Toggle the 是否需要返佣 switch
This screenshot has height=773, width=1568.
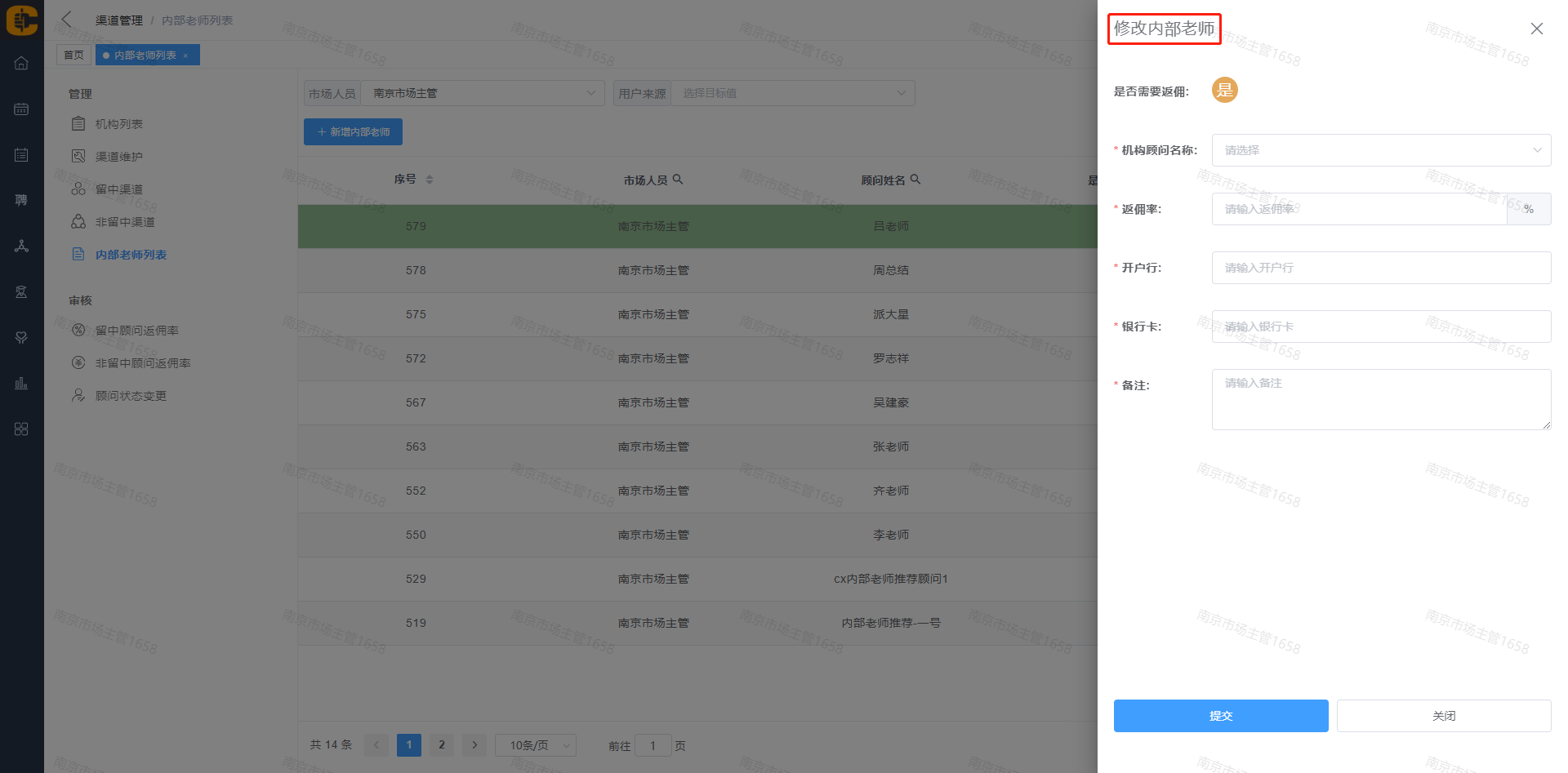(x=1224, y=91)
